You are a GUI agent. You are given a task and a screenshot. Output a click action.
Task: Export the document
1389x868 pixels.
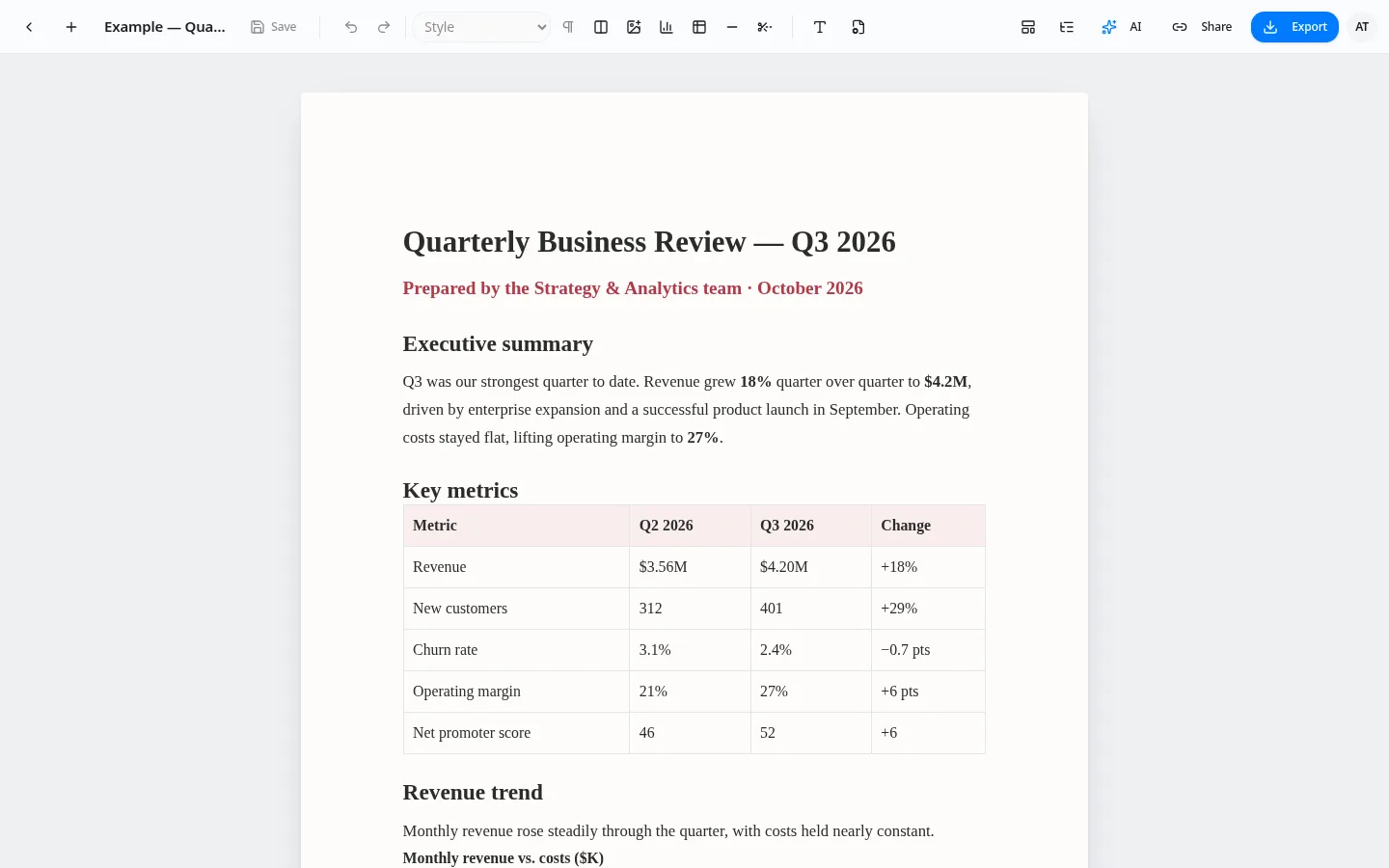1294,27
